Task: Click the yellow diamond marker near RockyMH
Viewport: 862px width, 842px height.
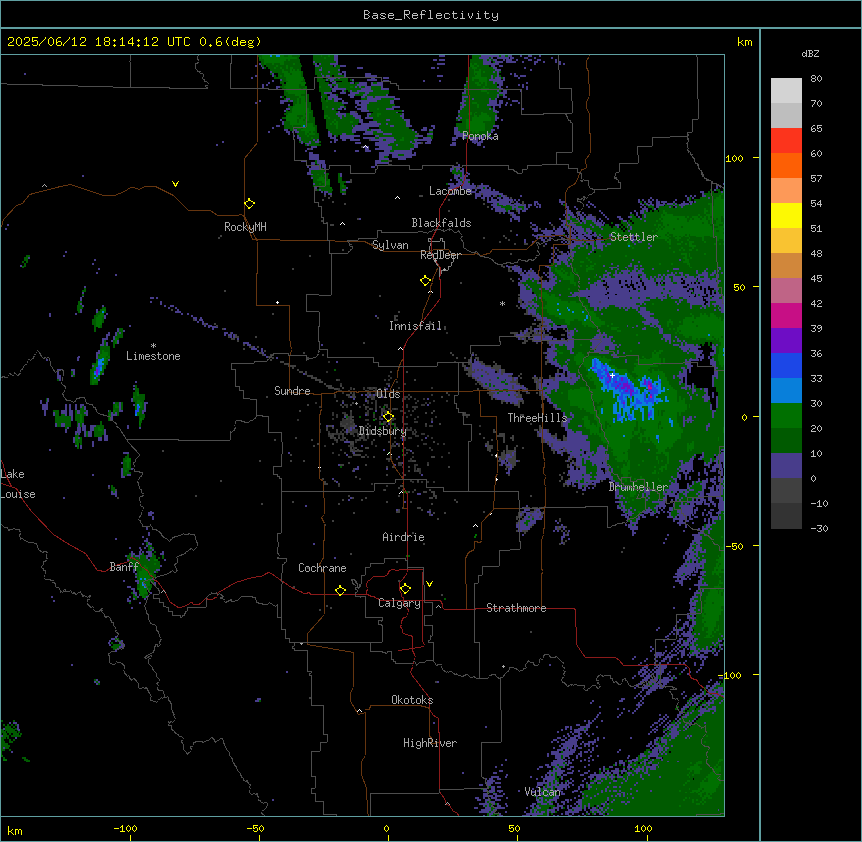Action: [x=249, y=203]
